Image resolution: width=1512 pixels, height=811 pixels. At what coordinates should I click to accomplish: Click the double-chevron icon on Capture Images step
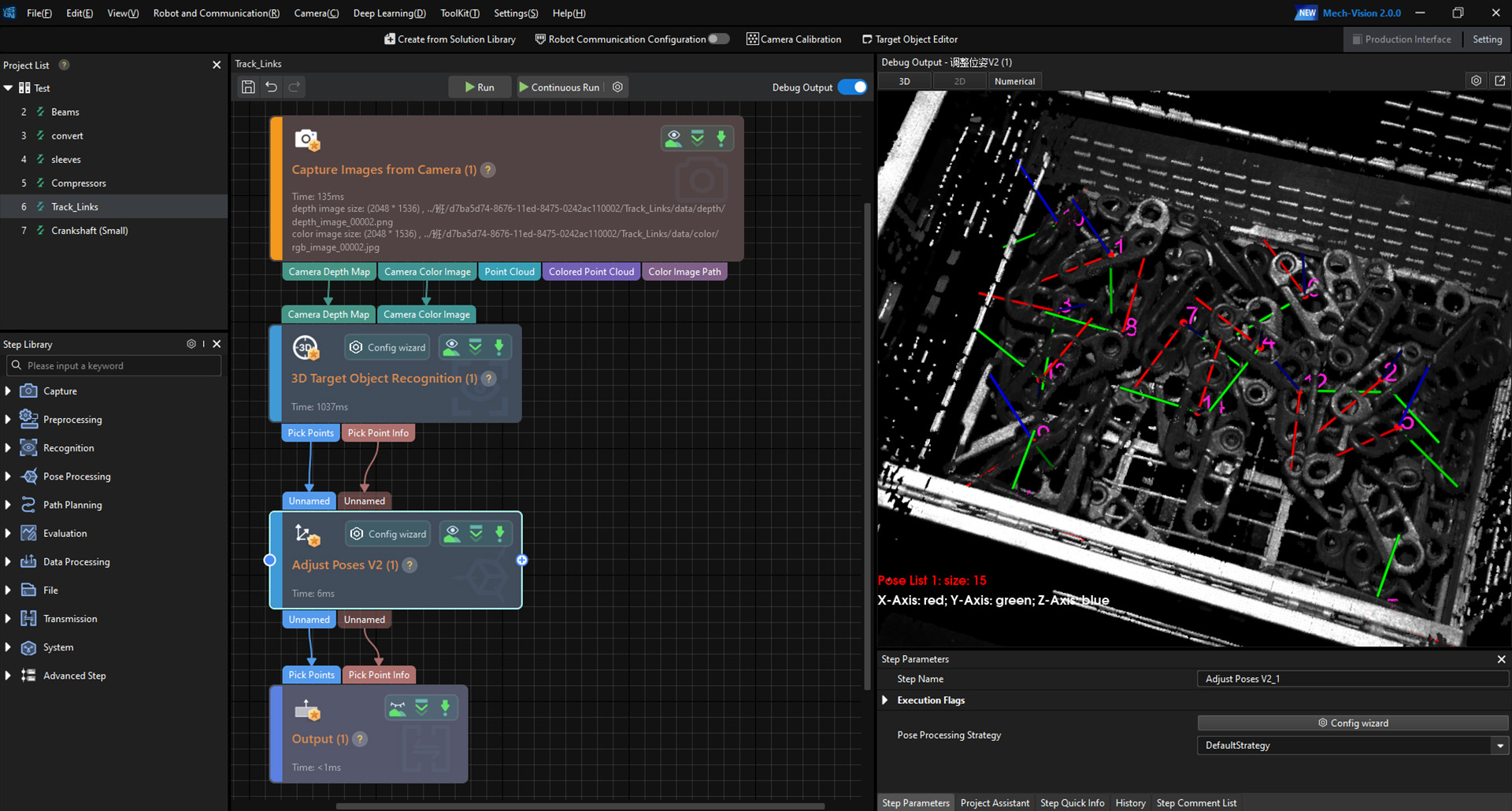coord(698,139)
